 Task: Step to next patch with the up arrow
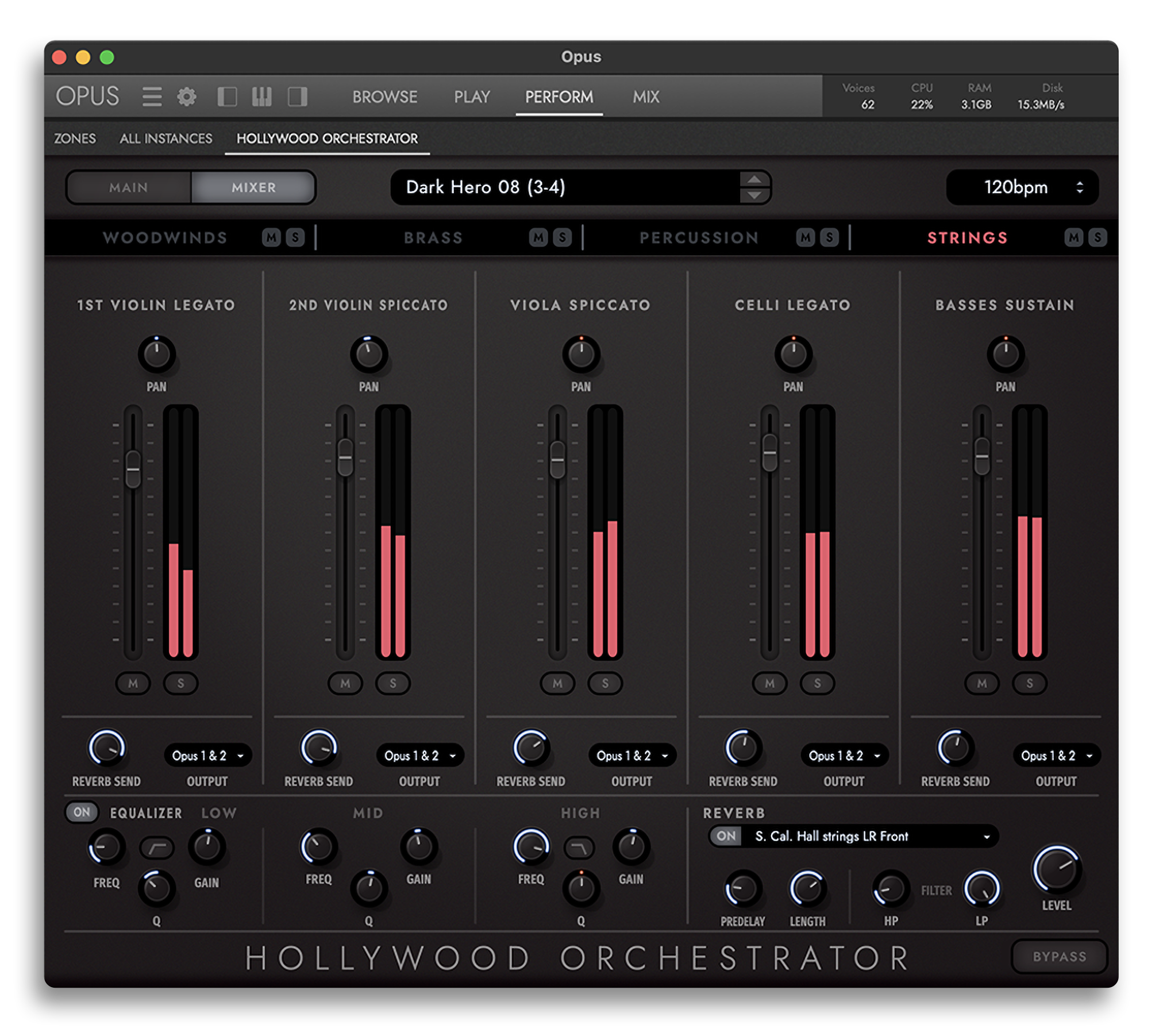click(756, 179)
